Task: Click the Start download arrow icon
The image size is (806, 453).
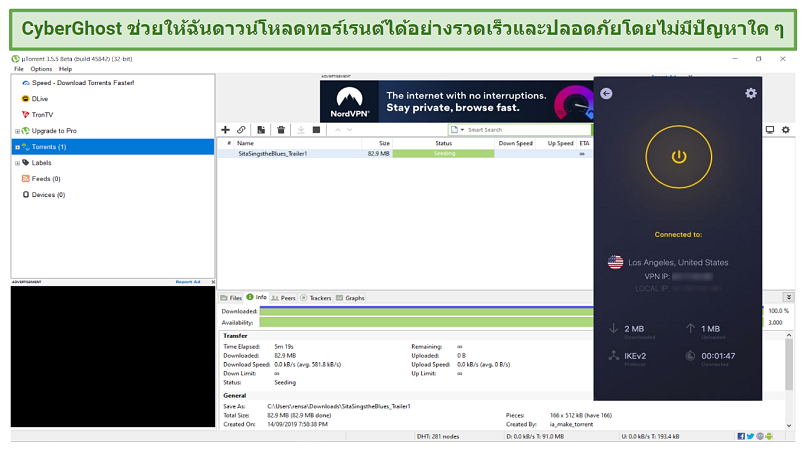Action: coord(301,130)
